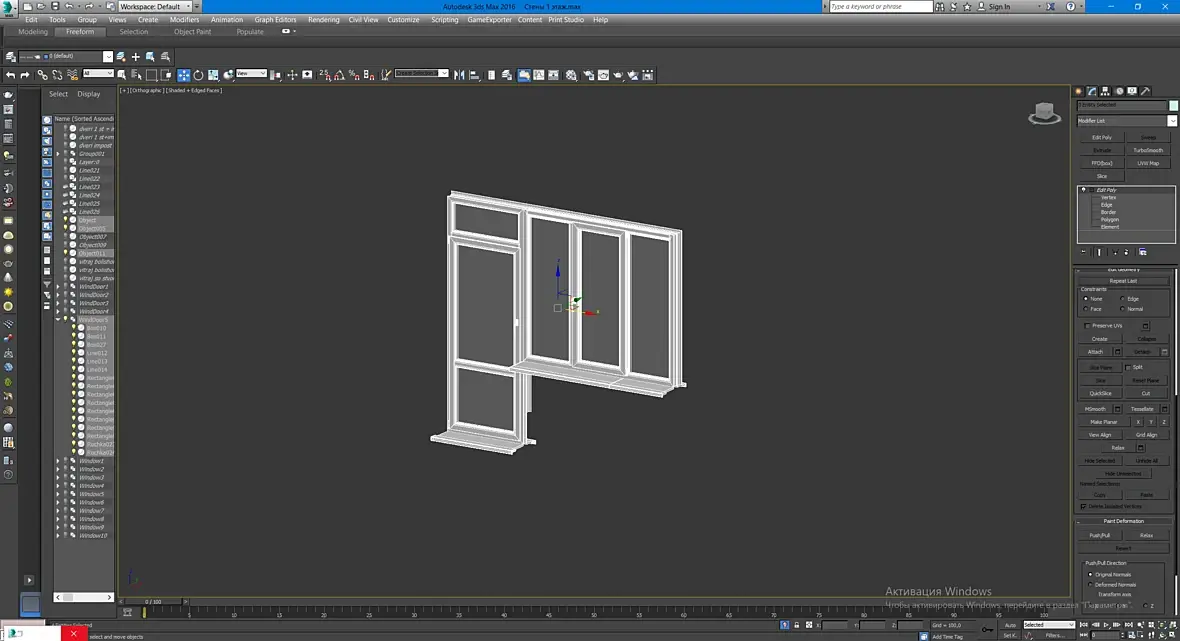Open the Utilities hammer panel tab
Image resolution: width=1180 pixels, height=641 pixels.
(x=1145, y=91)
